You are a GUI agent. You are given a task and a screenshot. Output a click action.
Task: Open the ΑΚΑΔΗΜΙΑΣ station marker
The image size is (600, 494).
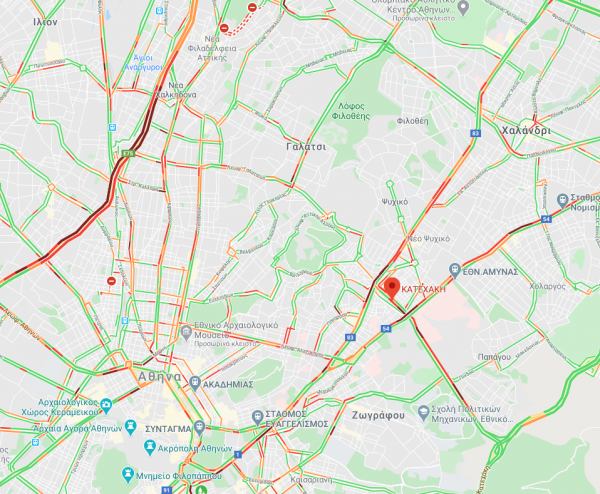pyautogui.click(x=195, y=383)
